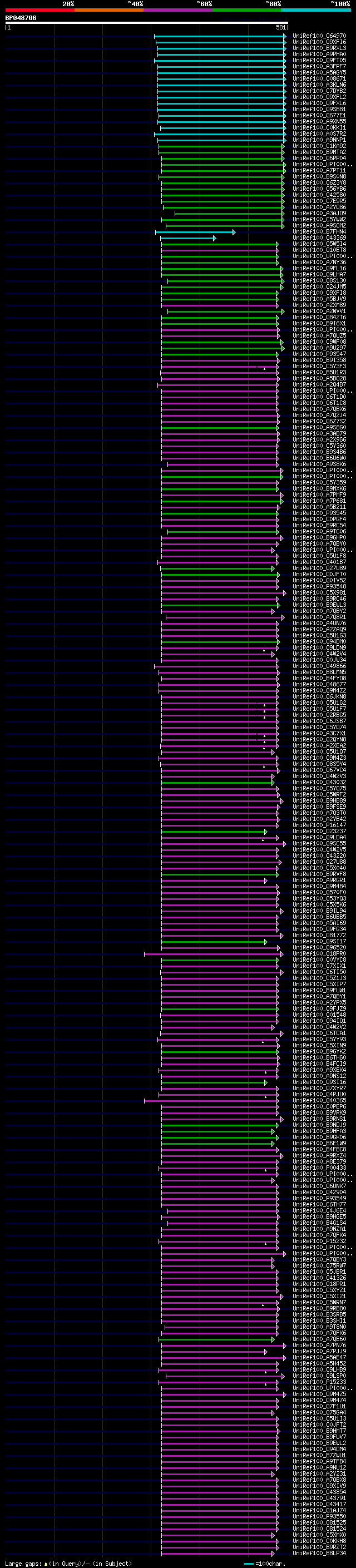The width and height of the screenshot is (356, 1568).
Task: Select subject UniRef100_Q08671
Action: pyautogui.click(x=319, y=78)
